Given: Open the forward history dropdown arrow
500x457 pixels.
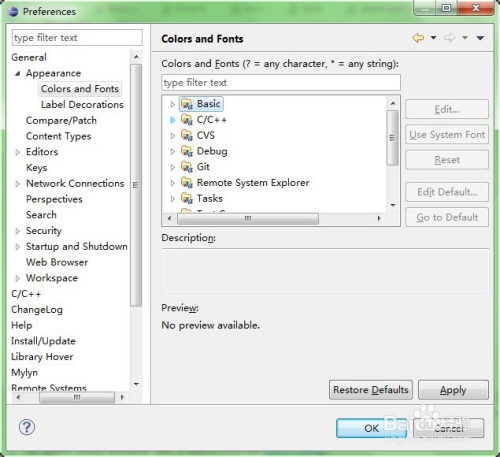Looking at the screenshot, I should 465,38.
